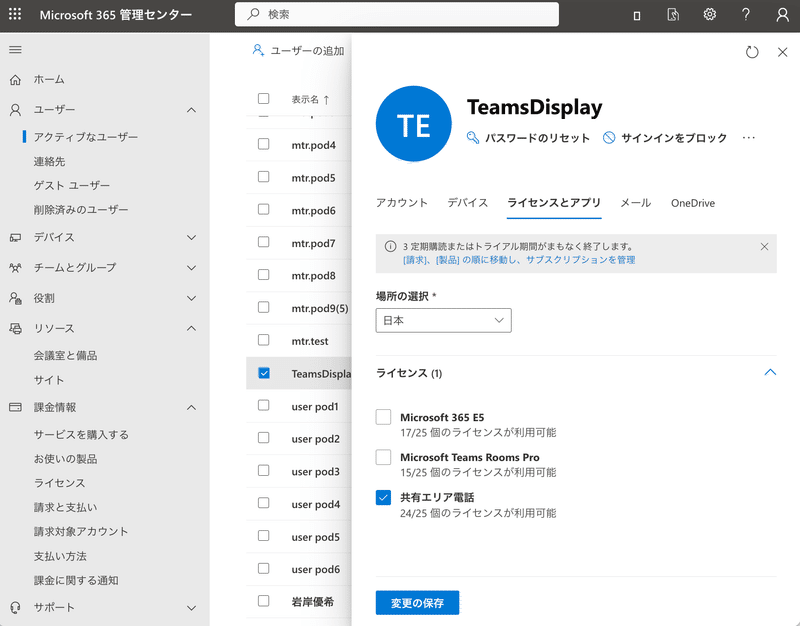Screen dimensions: 800x626
Task: Click サインインをブロック
Action: (674, 138)
